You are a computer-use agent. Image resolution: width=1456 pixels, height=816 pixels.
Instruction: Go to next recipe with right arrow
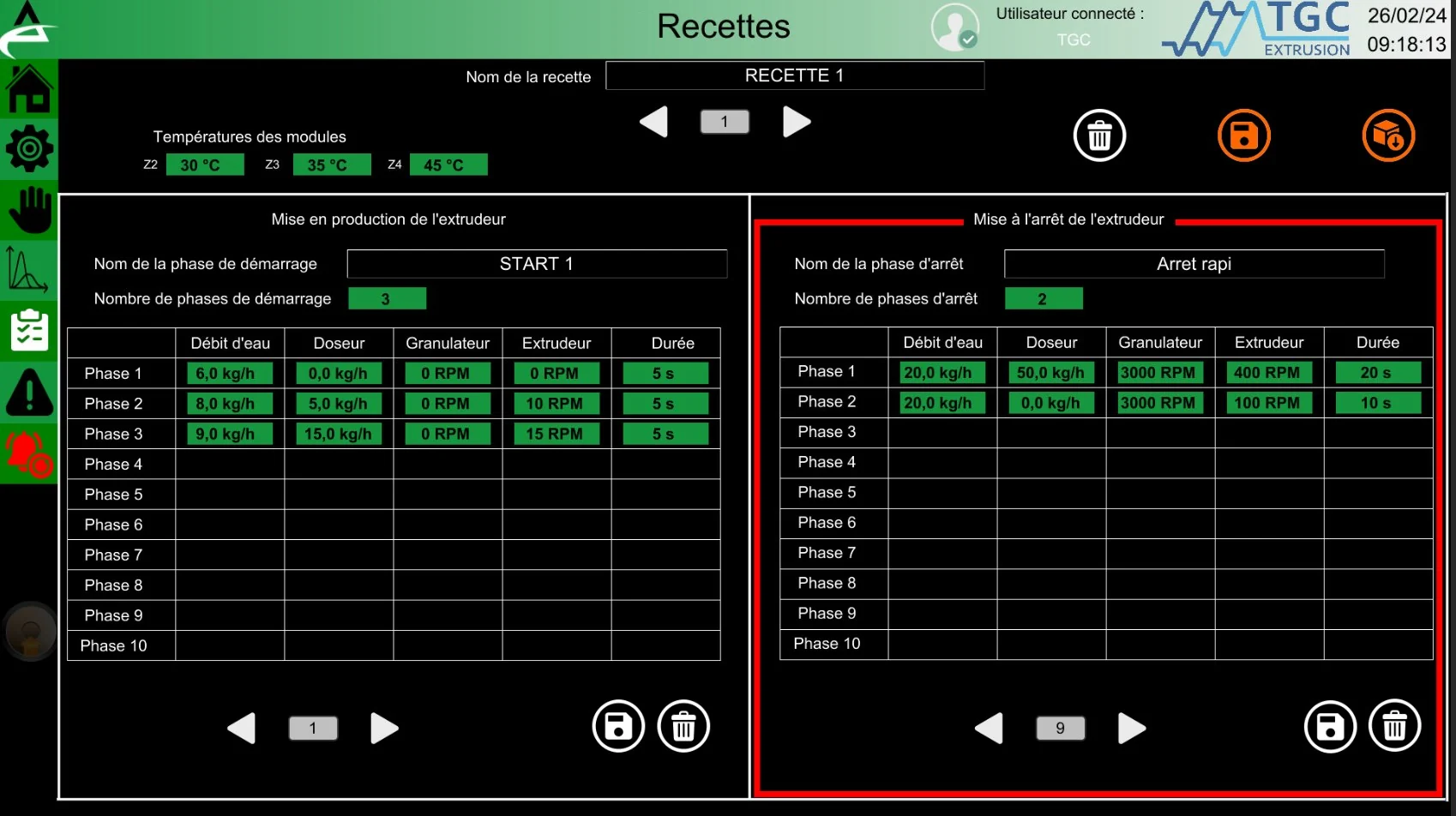click(x=797, y=122)
